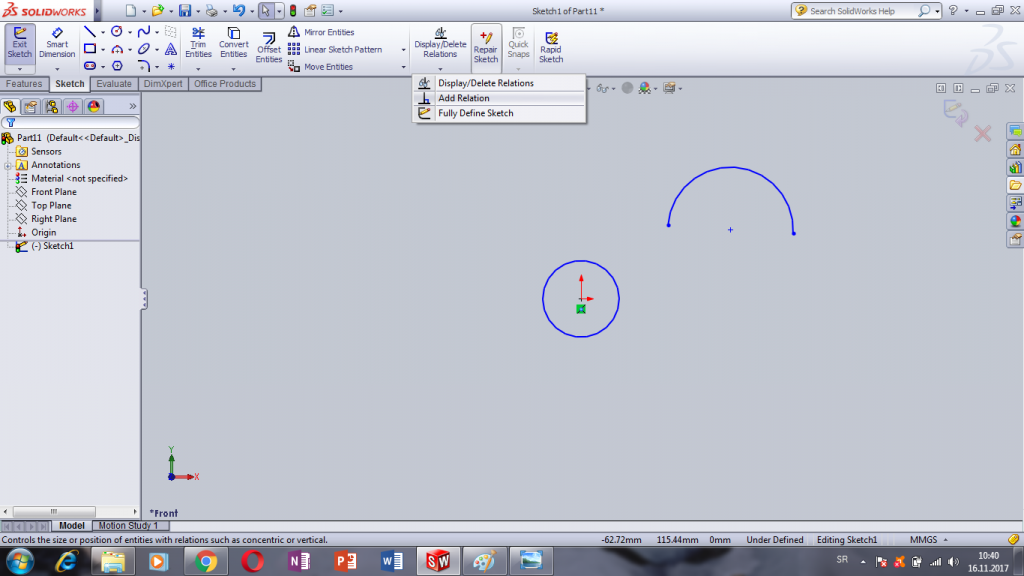
Task: Click the Rebuild traffic light icon
Action: point(293,10)
